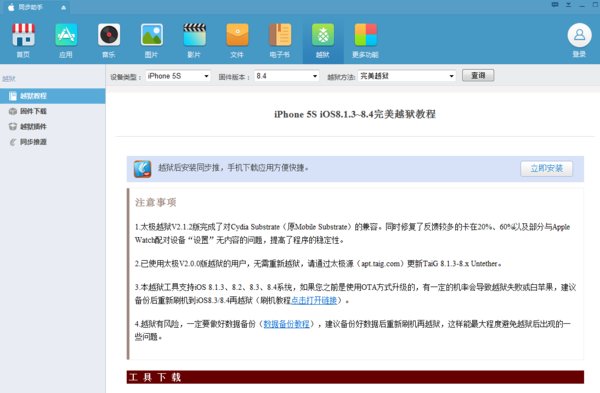Screen dimensions: 600x393
Task: Click the up-arrow icon beside 同步助手
Action: pyautogui.click(x=63, y=7)
